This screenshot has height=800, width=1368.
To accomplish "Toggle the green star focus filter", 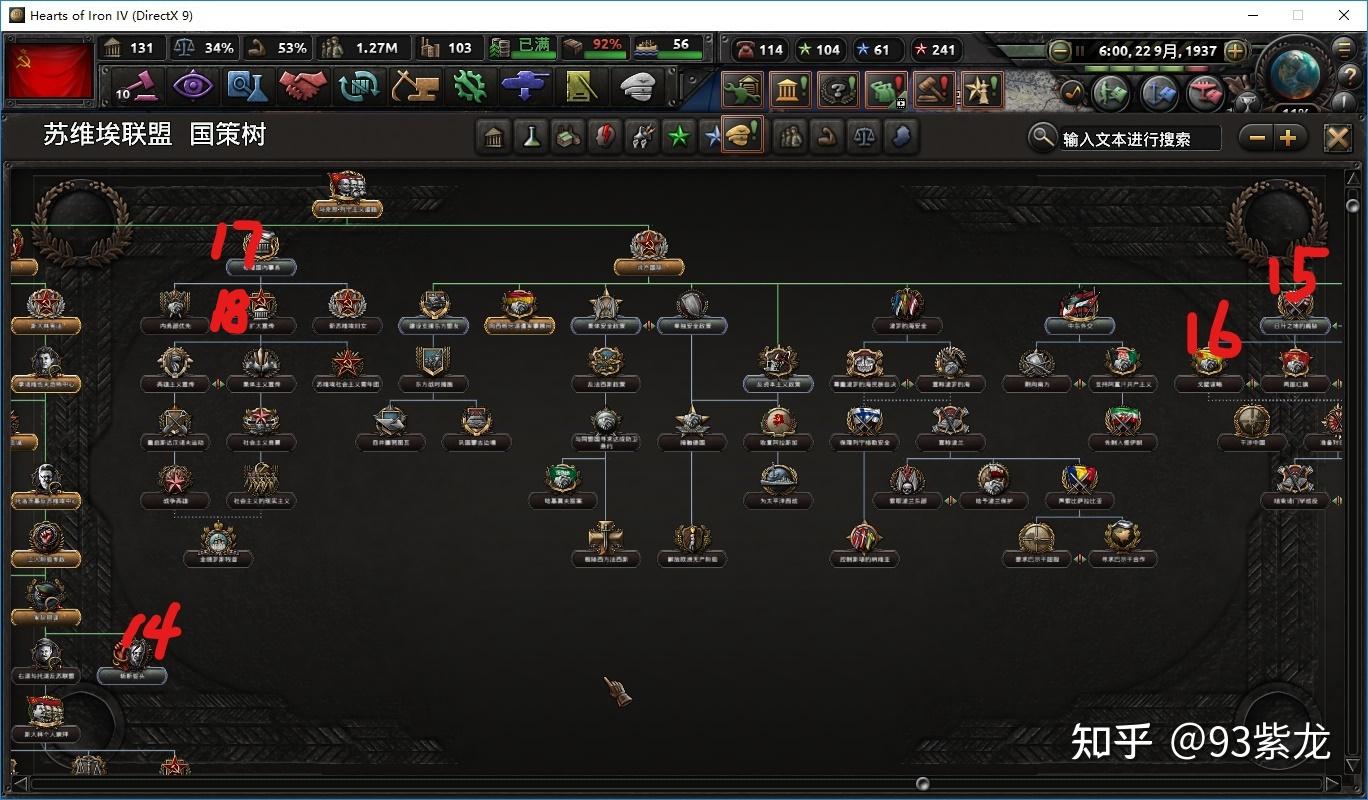I will pyautogui.click(x=679, y=137).
